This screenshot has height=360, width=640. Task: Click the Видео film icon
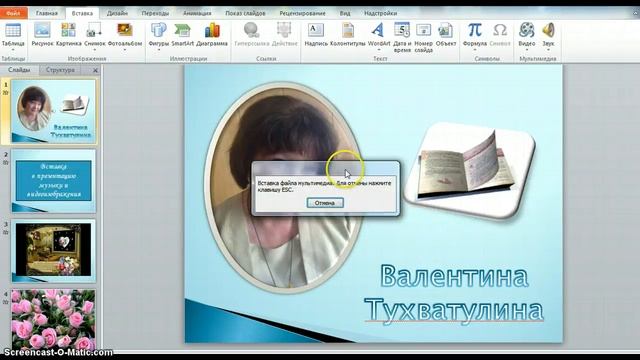tap(527, 30)
